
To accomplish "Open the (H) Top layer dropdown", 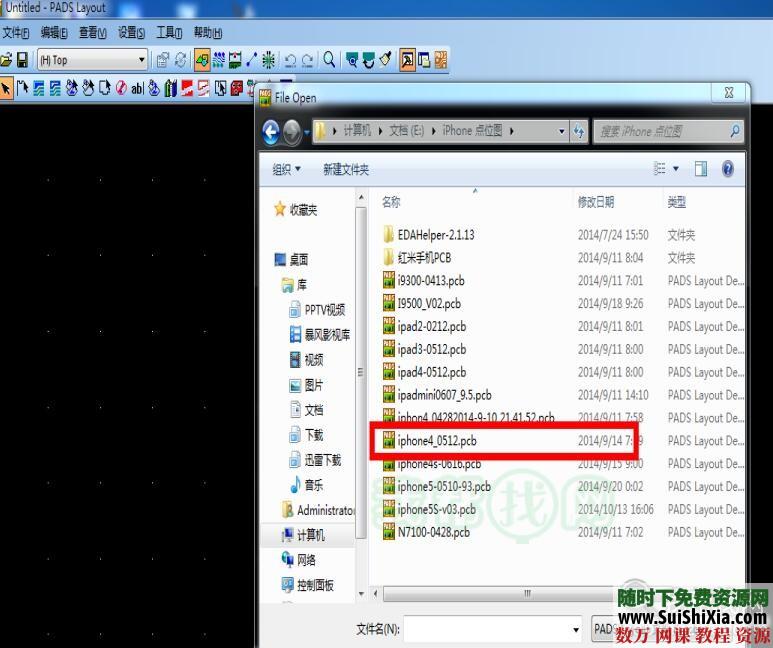I will coord(141,60).
